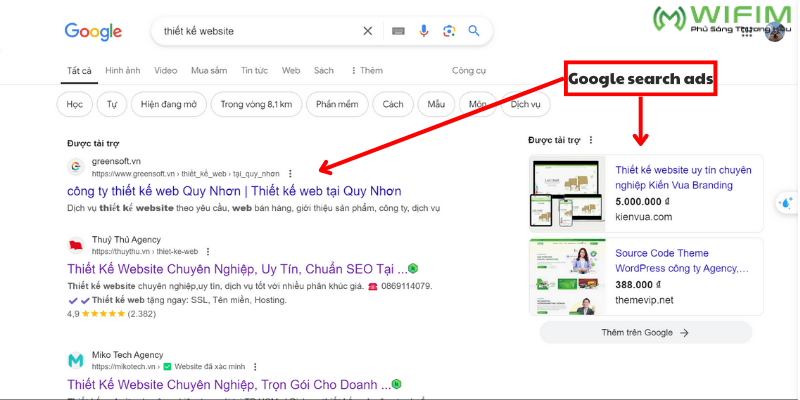Start voice search with microphone icon
Viewport: 800px width, 400px height.
pyautogui.click(x=423, y=31)
